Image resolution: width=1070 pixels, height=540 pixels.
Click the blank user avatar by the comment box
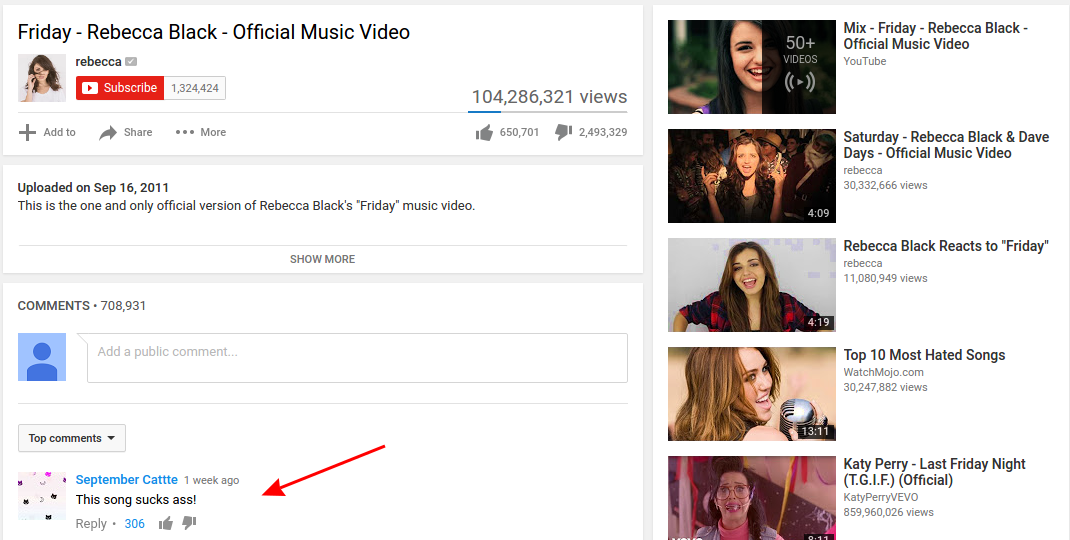42,357
